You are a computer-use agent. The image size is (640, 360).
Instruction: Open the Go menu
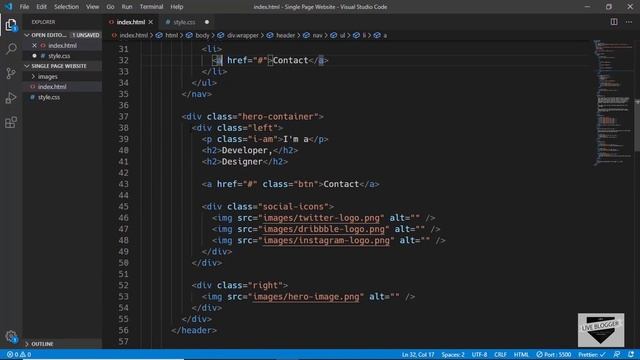(110, 7)
